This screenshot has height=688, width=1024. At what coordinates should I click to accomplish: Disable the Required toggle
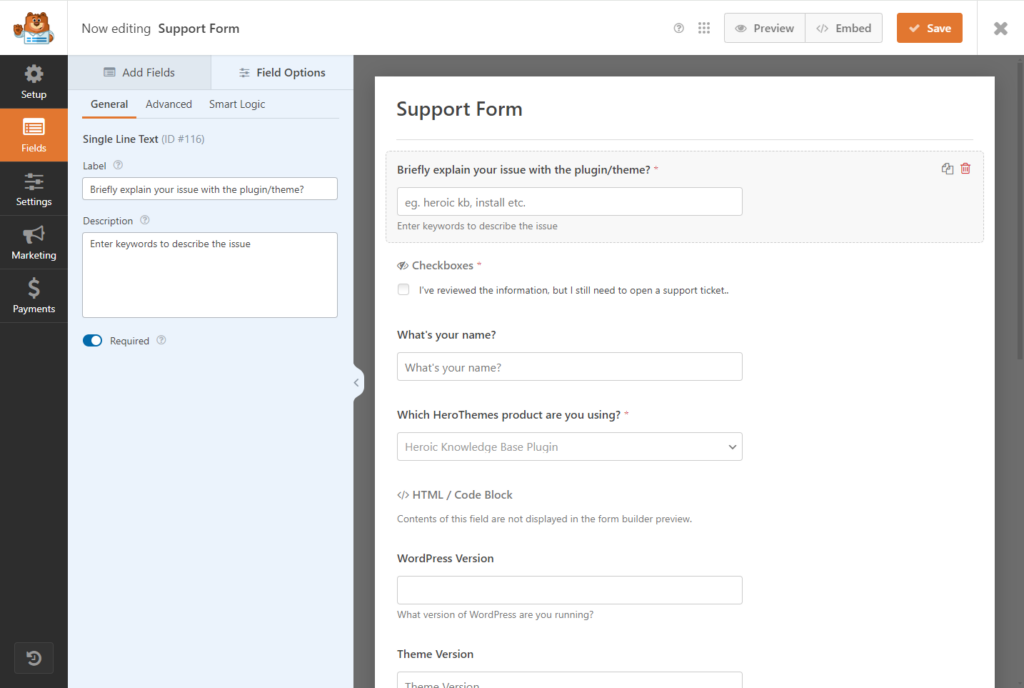(92, 340)
